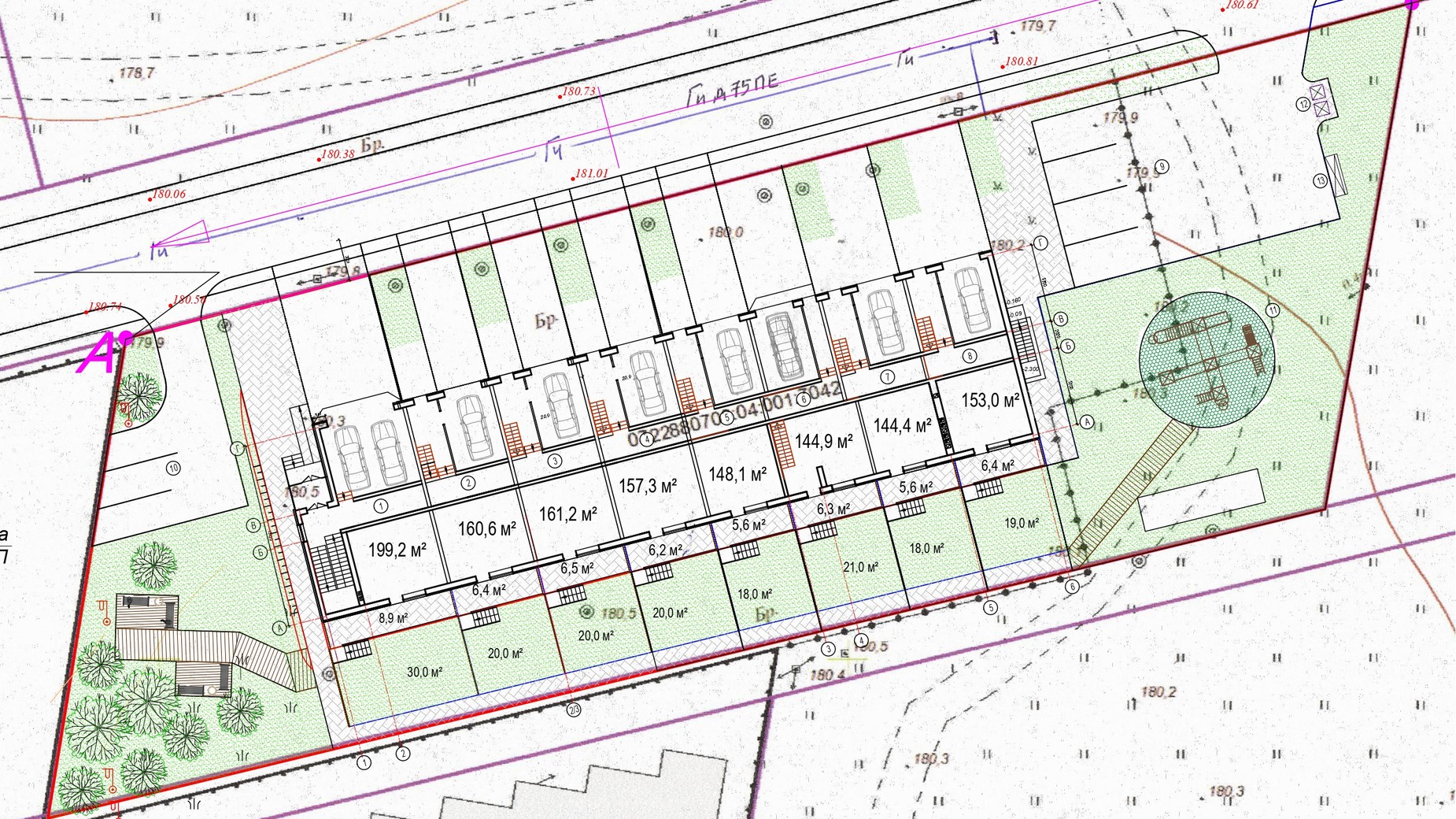This screenshot has height=819, width=1456.
Task: Click the 180,4 spot height
Action: (x=826, y=675)
